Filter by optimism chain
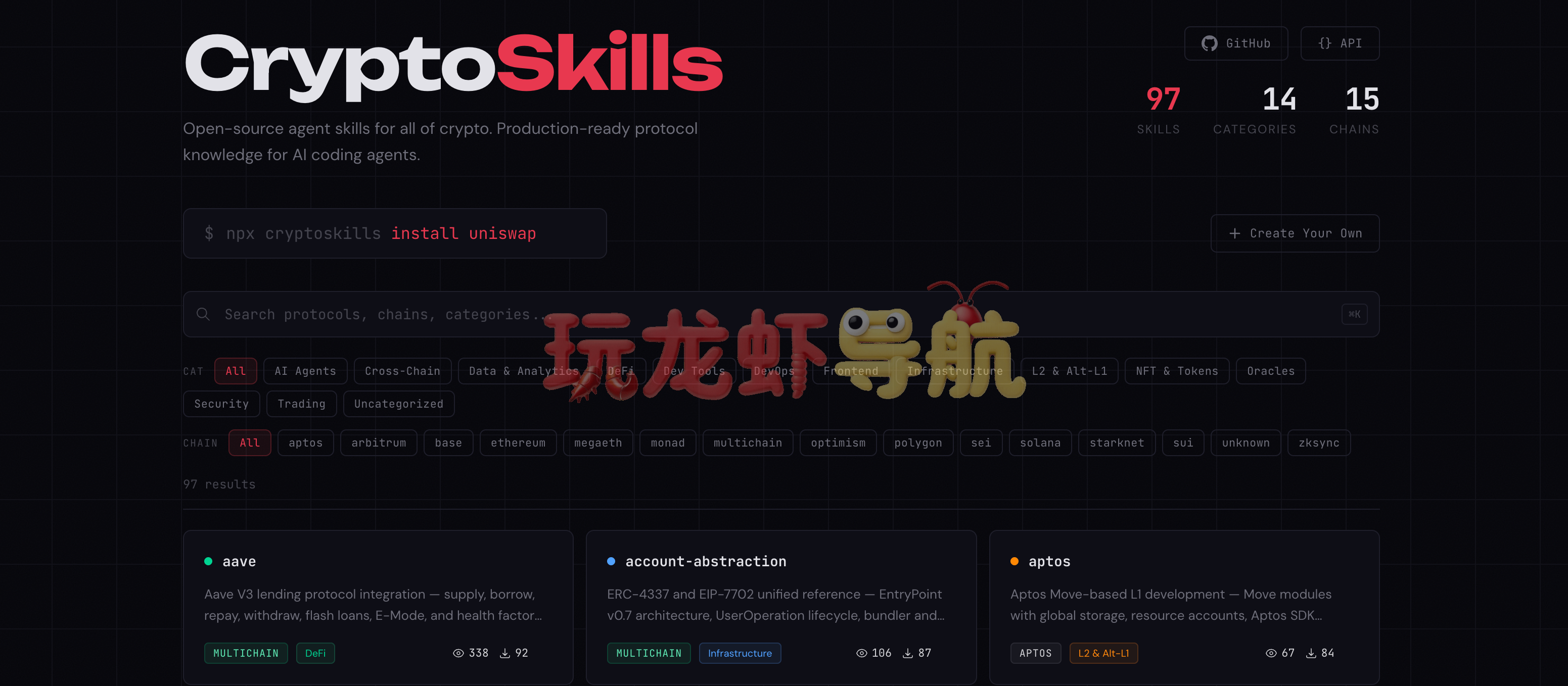This screenshot has height=686, width=1568. tap(838, 443)
